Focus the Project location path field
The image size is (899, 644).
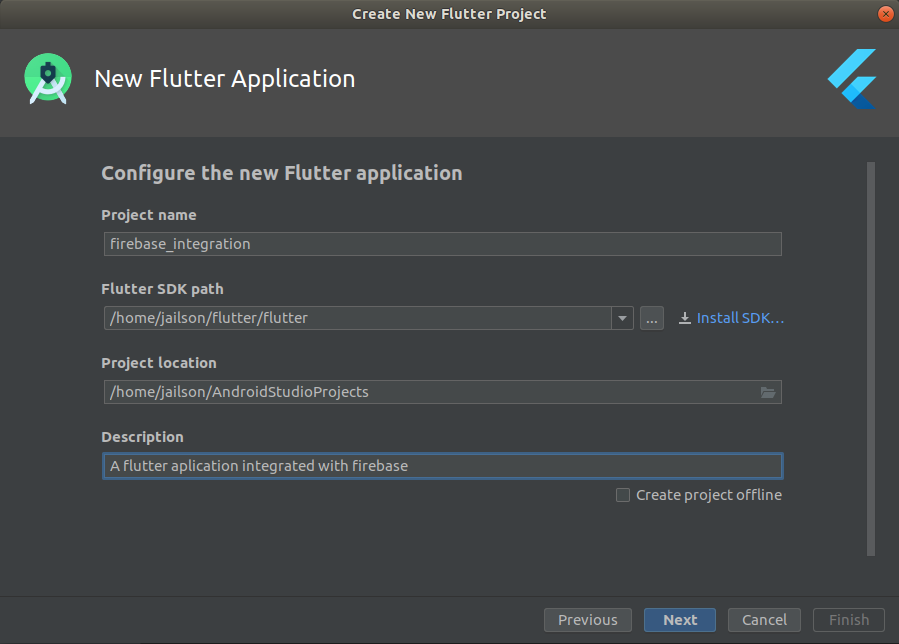point(443,392)
